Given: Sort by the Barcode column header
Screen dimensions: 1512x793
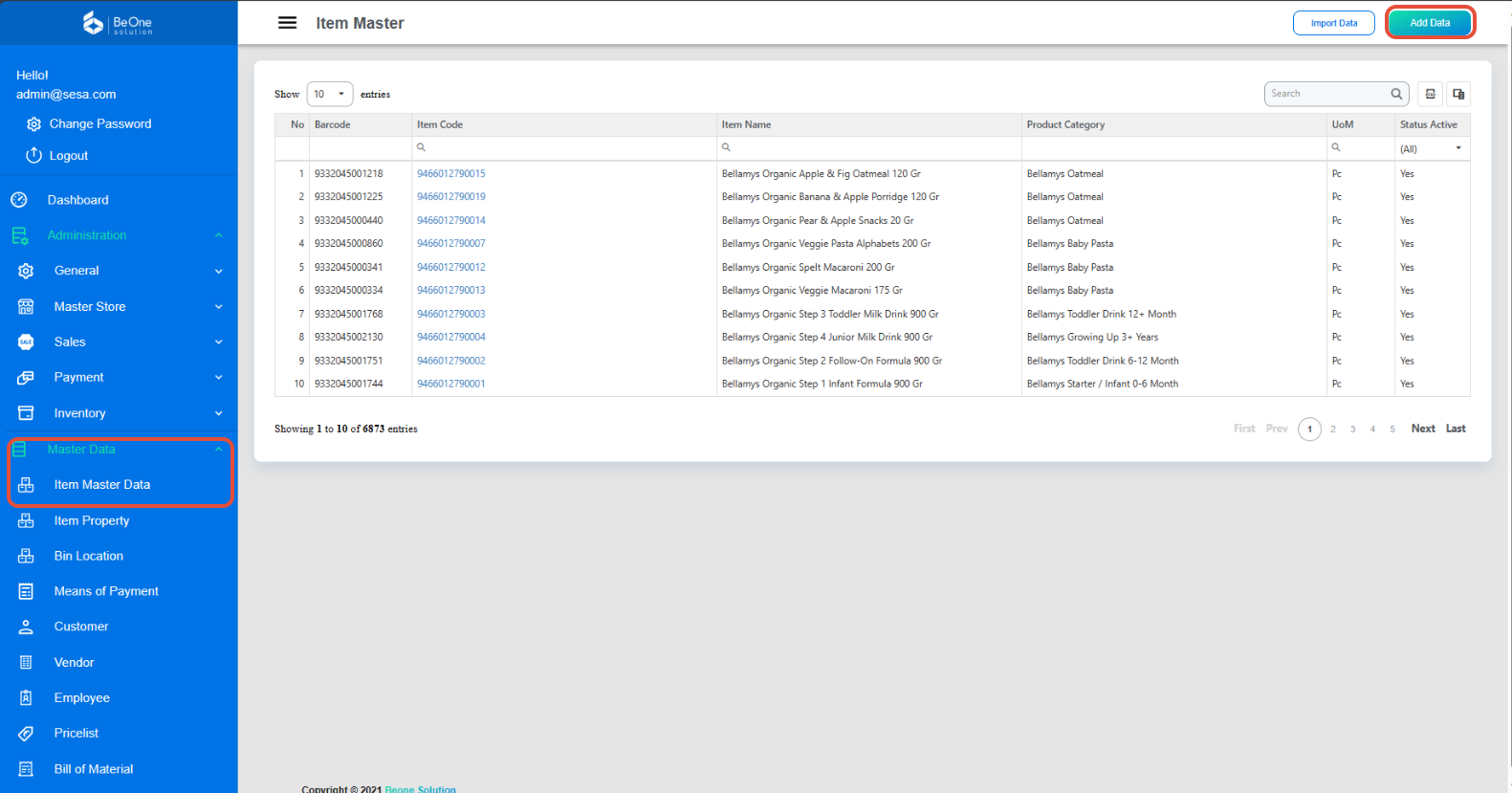Looking at the screenshot, I should [360, 125].
